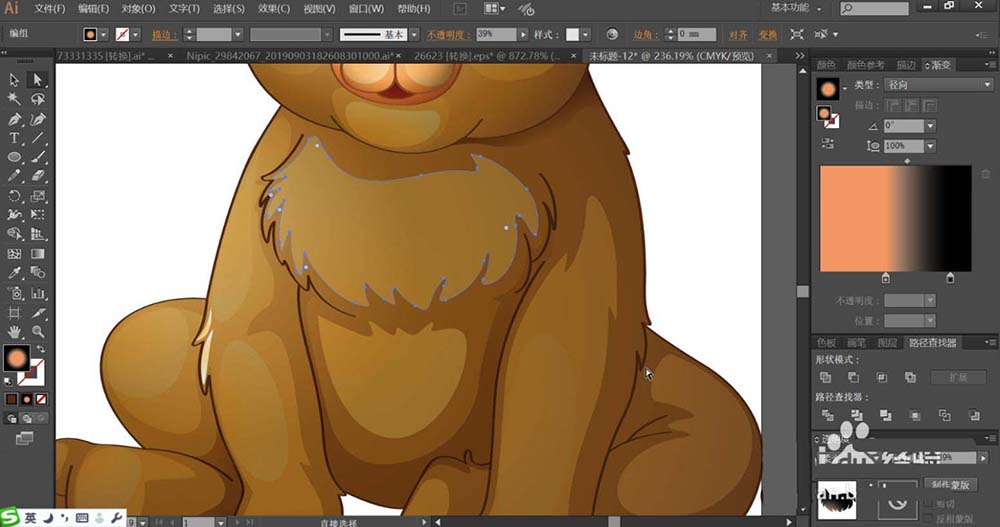The height and width of the screenshot is (527, 1000).
Task: Select the Free Transform tool
Action: point(38,215)
